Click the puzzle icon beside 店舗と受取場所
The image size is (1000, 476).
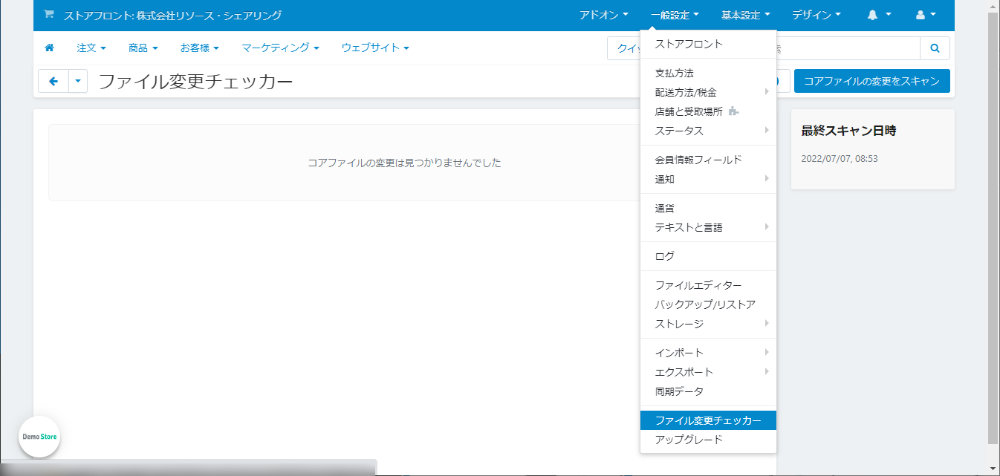(x=733, y=111)
